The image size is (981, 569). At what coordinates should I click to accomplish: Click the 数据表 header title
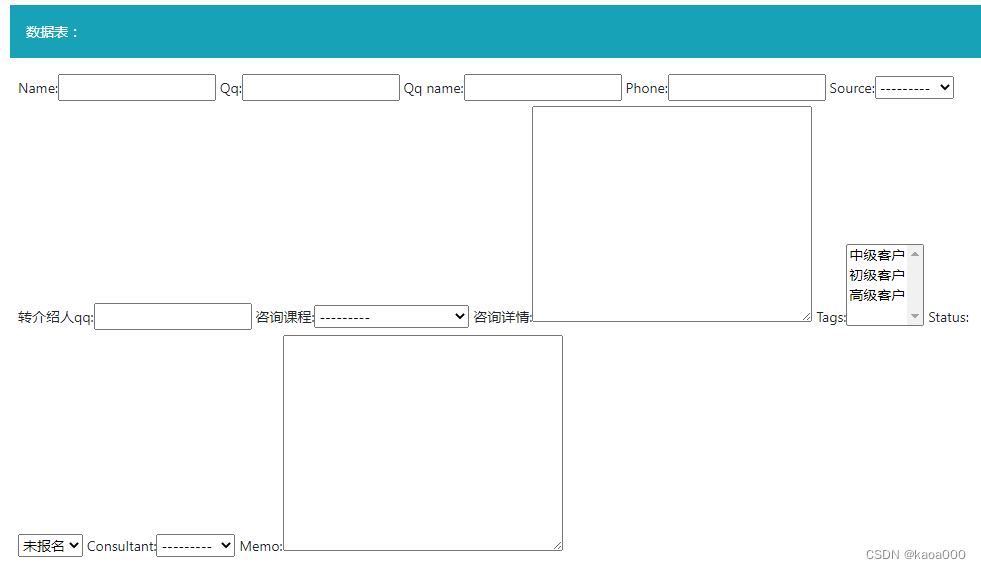(52, 32)
